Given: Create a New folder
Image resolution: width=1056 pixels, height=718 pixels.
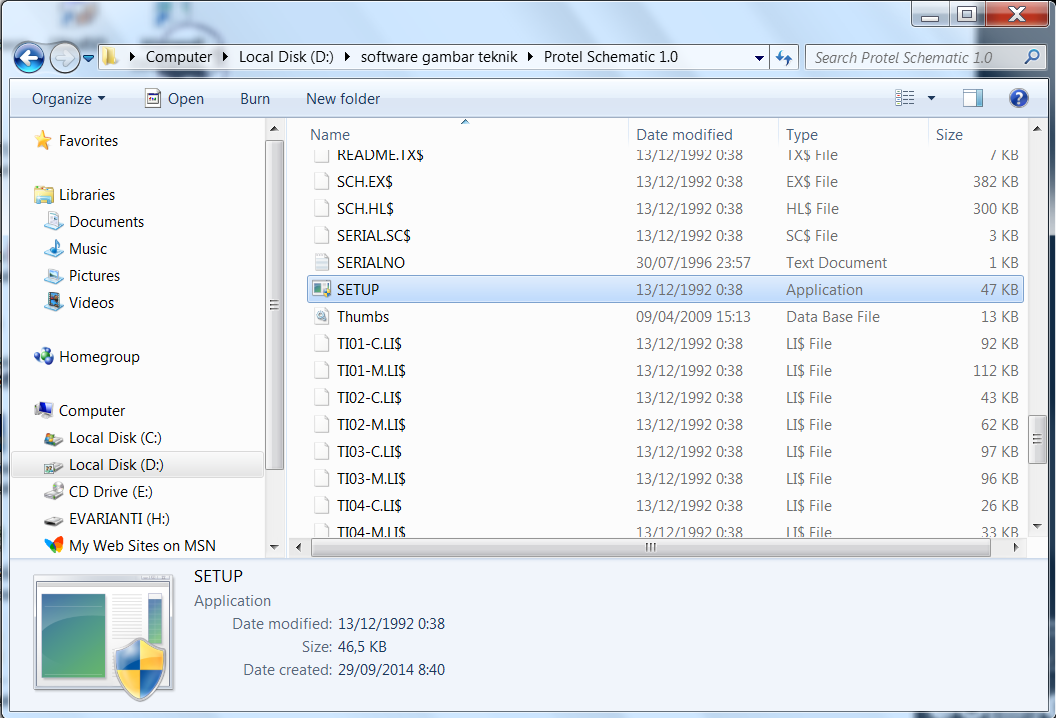Looking at the screenshot, I should (343, 99).
